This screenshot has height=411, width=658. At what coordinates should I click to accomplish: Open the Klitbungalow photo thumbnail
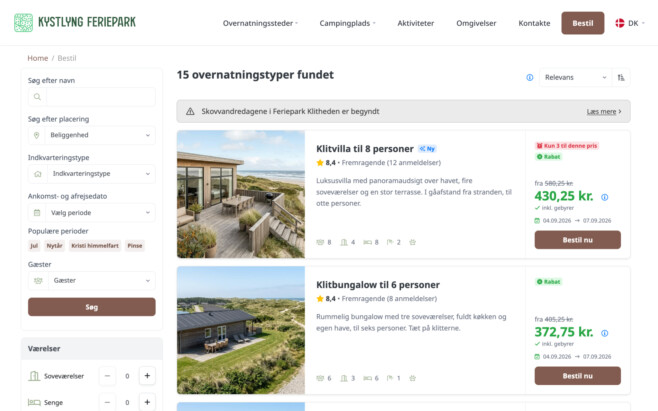241,330
